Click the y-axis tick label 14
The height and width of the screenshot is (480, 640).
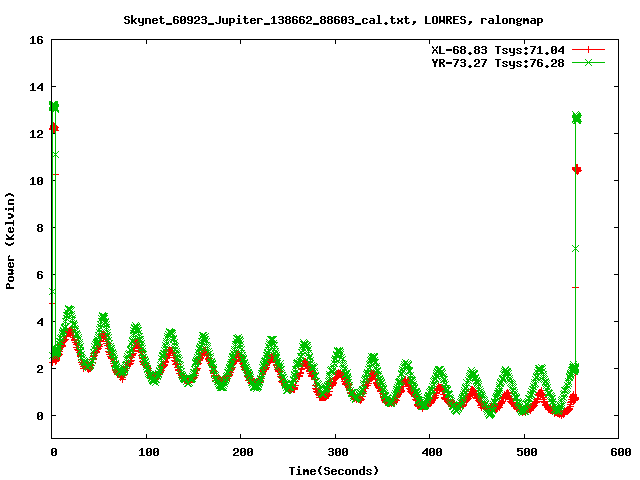(x=36, y=87)
